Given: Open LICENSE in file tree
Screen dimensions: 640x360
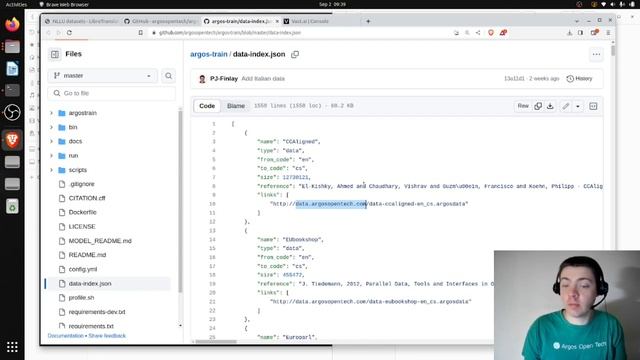Looking at the screenshot, I should [82, 227].
